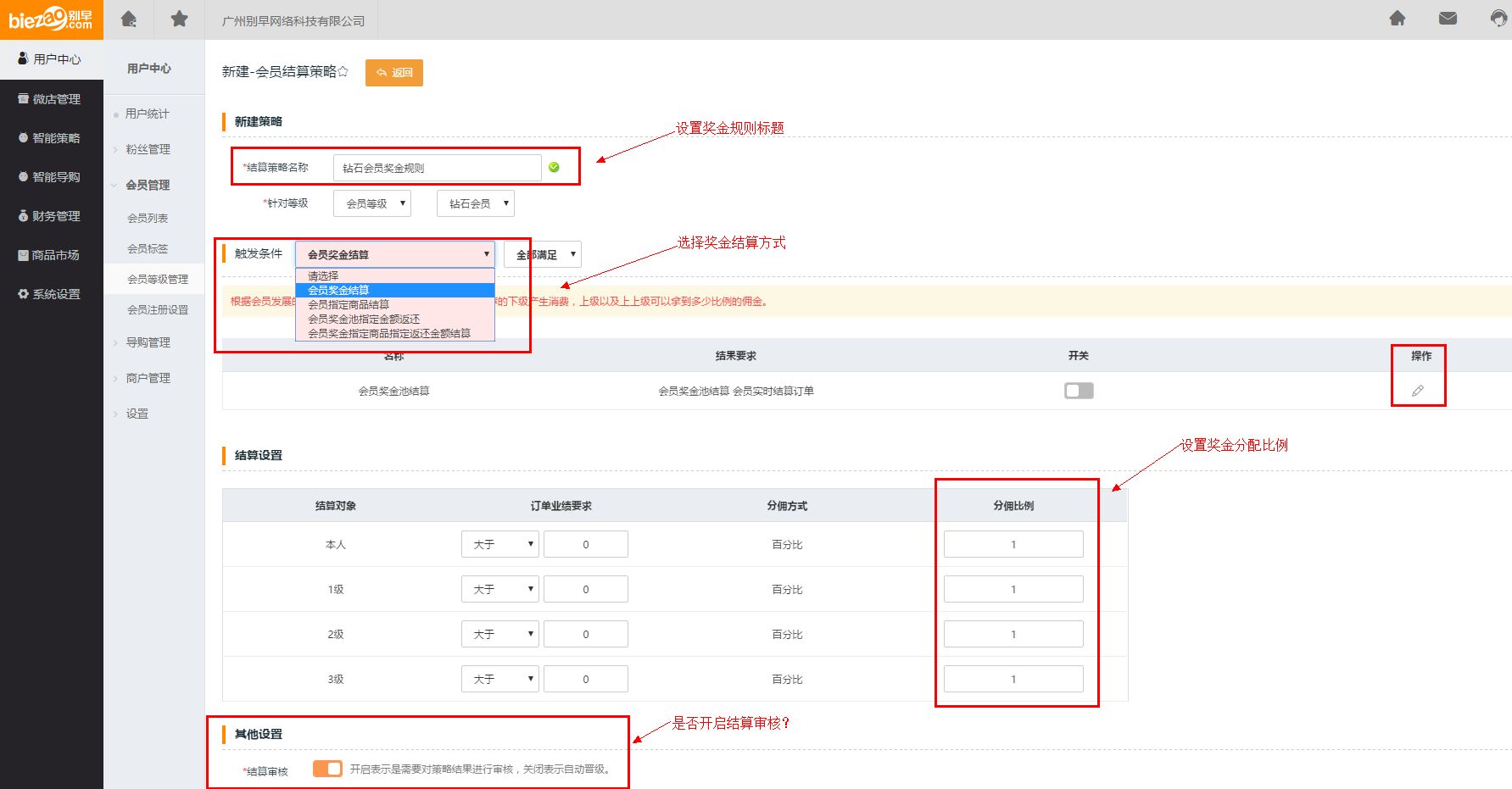Click the orange 返回 button
This screenshot has width=1512, height=789.
[x=394, y=73]
